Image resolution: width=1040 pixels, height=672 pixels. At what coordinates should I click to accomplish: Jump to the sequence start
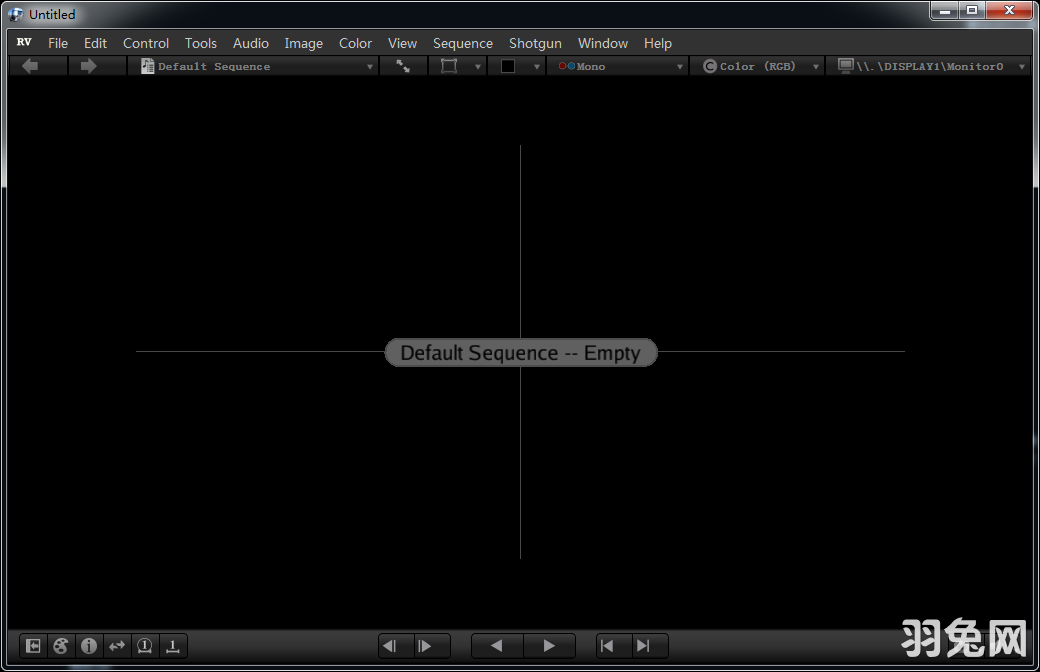coord(607,646)
